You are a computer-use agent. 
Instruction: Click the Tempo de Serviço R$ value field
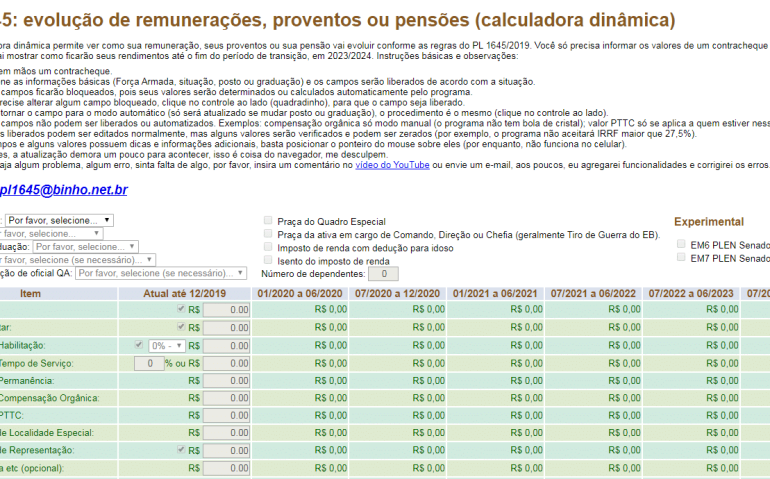coord(226,364)
